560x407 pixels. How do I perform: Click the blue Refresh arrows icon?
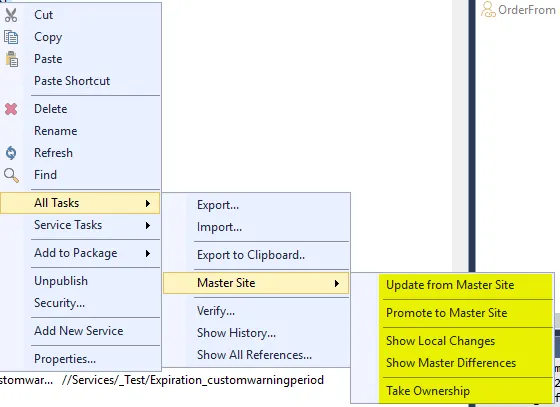(11, 153)
